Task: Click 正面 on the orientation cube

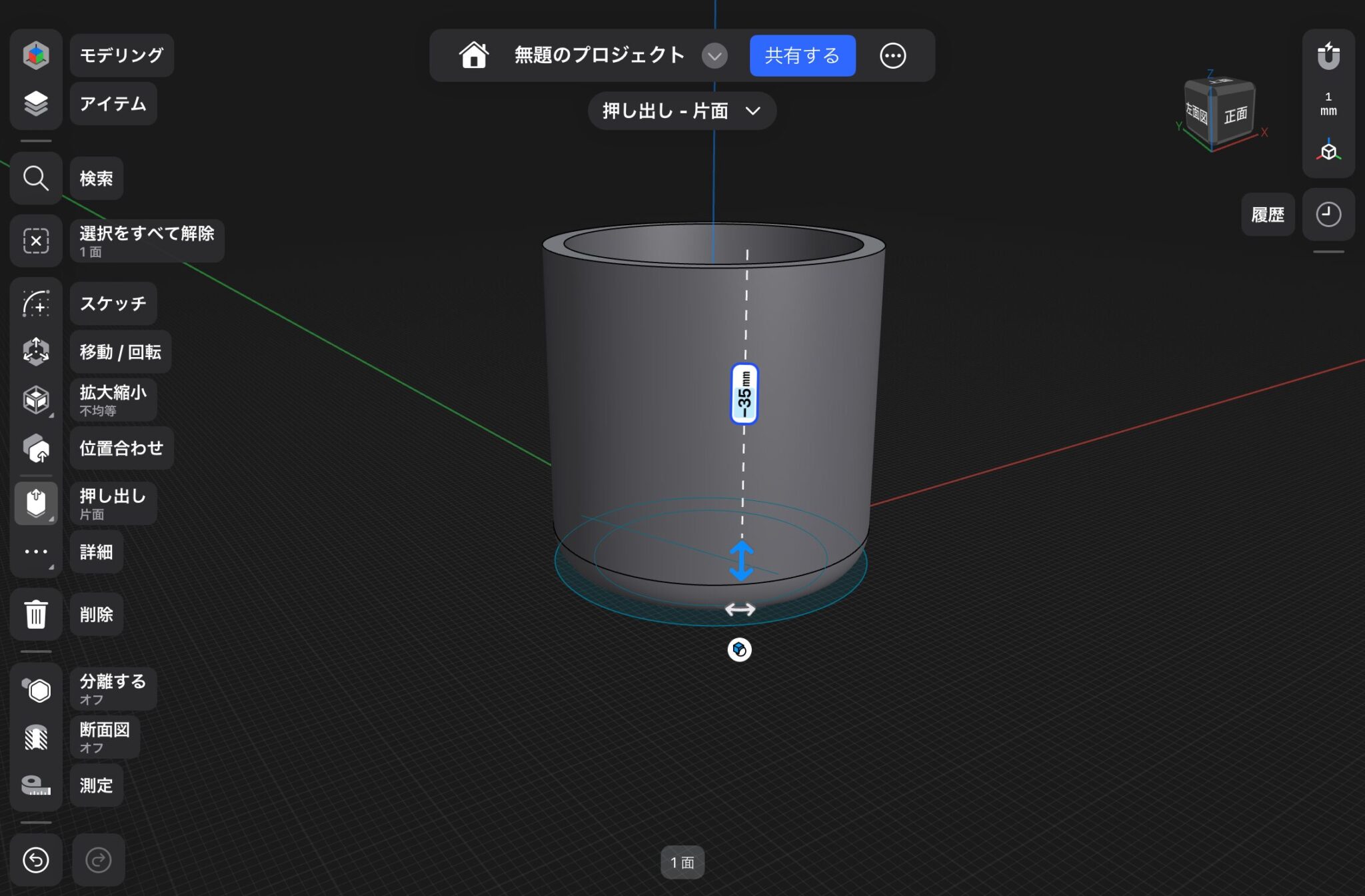Action: coord(1236,115)
